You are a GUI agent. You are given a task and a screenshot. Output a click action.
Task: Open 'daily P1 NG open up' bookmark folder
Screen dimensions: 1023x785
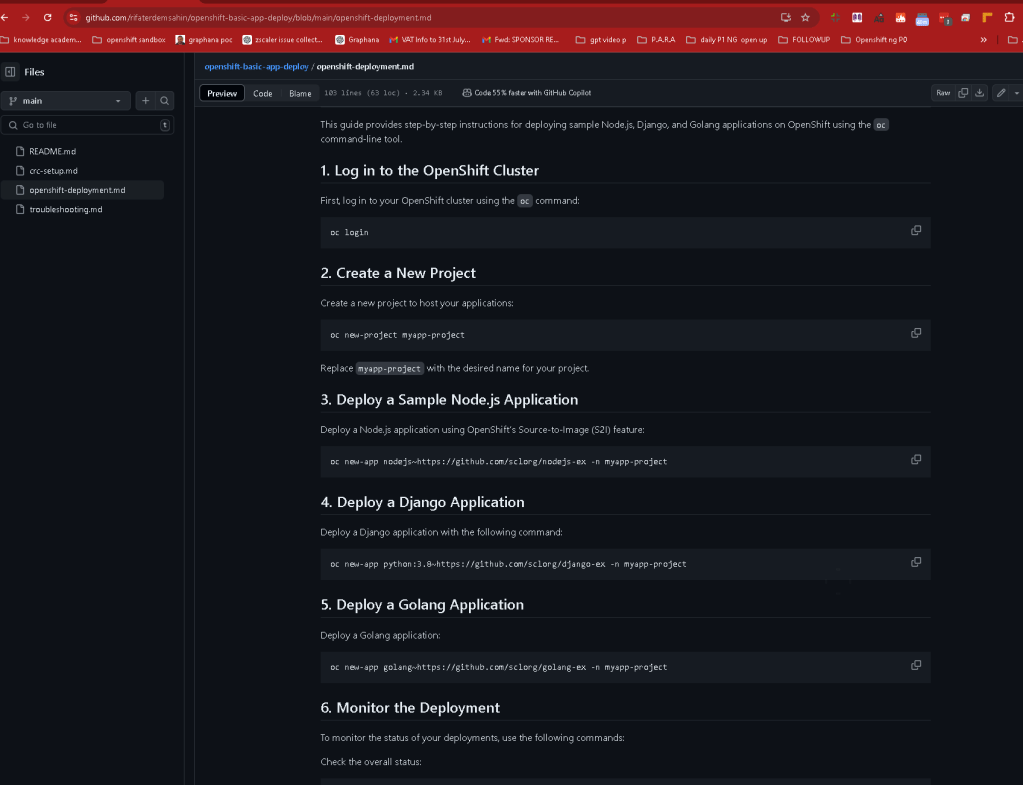(x=727, y=40)
